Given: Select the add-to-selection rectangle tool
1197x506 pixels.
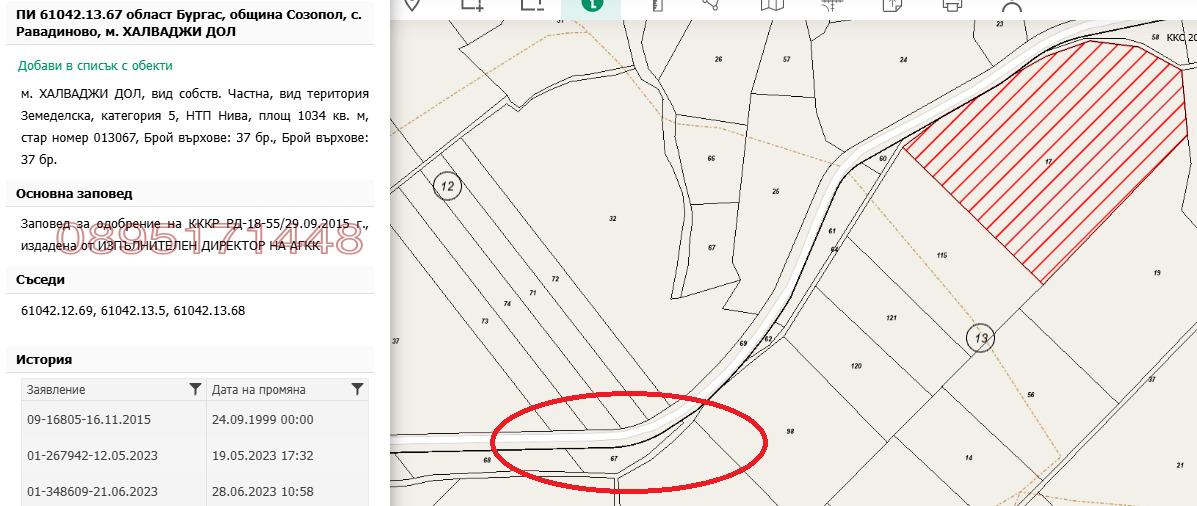Looking at the screenshot, I should point(473,5).
